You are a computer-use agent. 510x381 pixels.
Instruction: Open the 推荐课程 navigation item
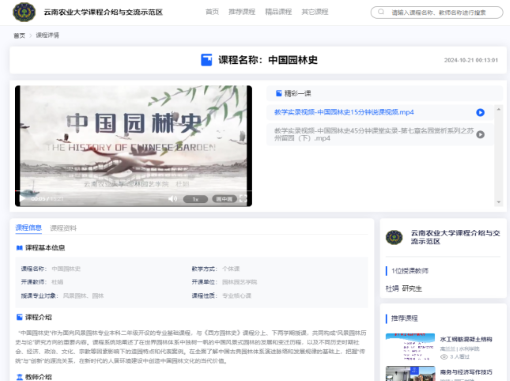coord(242,12)
